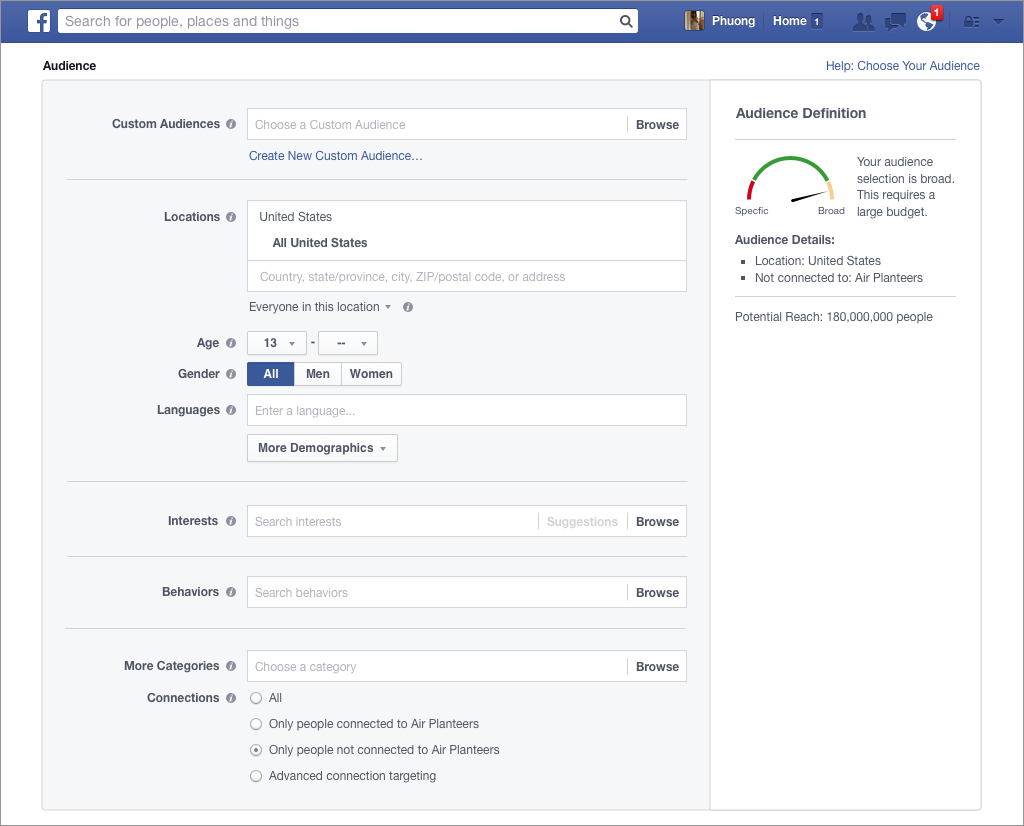Viewport: 1024px width, 826px height.
Task: Click the Facebook logo icon
Action: 39,22
